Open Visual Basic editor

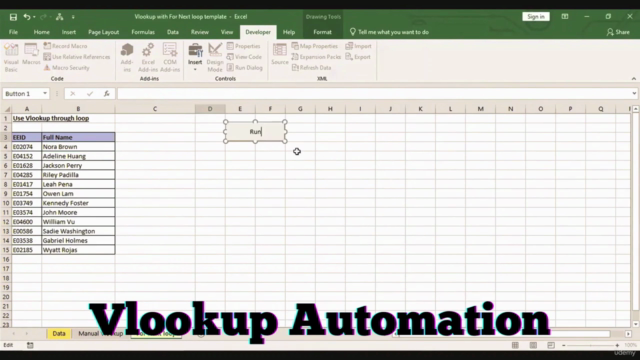coord(11,58)
